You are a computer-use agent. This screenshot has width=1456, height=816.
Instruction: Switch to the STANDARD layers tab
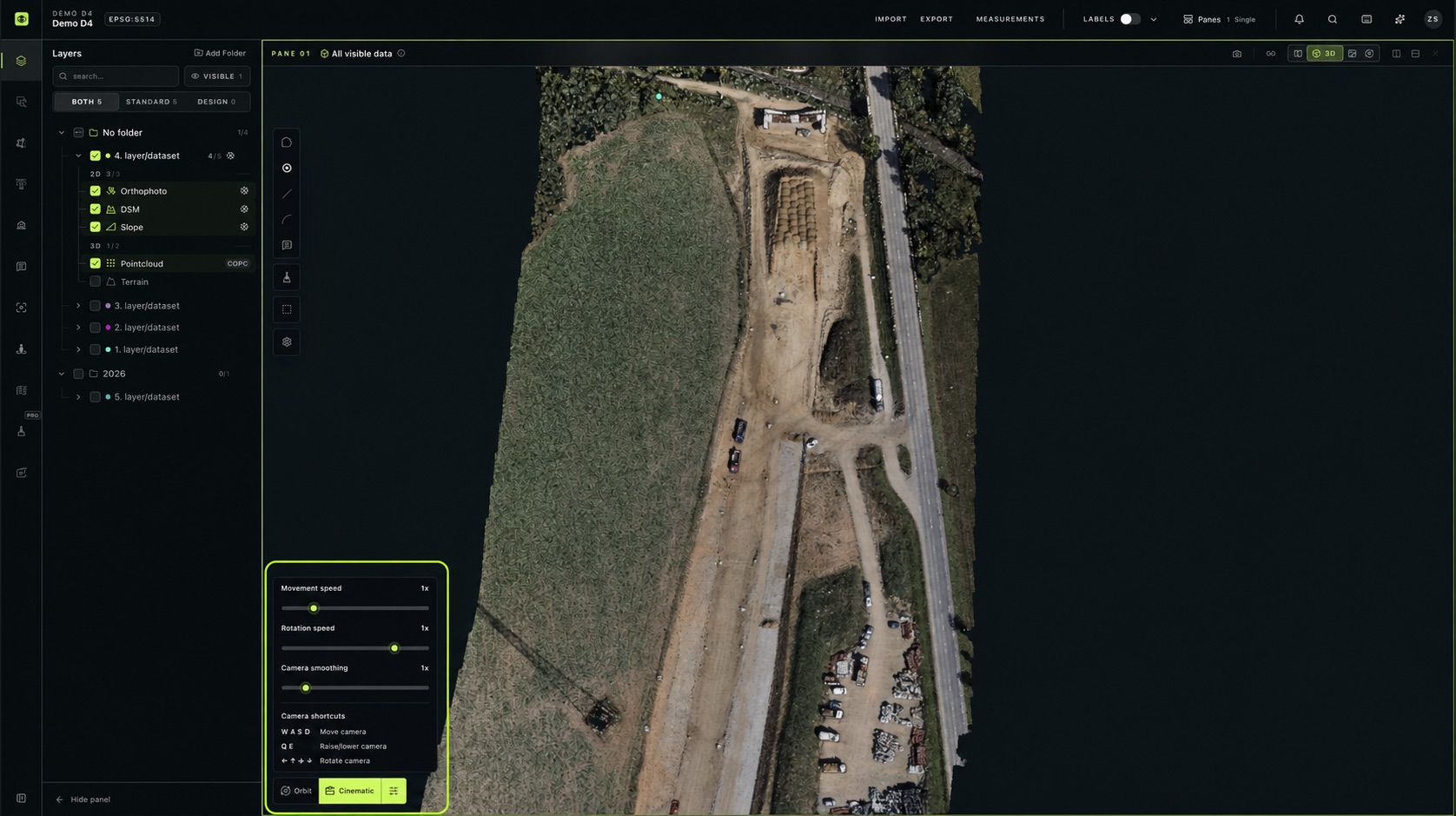(x=151, y=102)
